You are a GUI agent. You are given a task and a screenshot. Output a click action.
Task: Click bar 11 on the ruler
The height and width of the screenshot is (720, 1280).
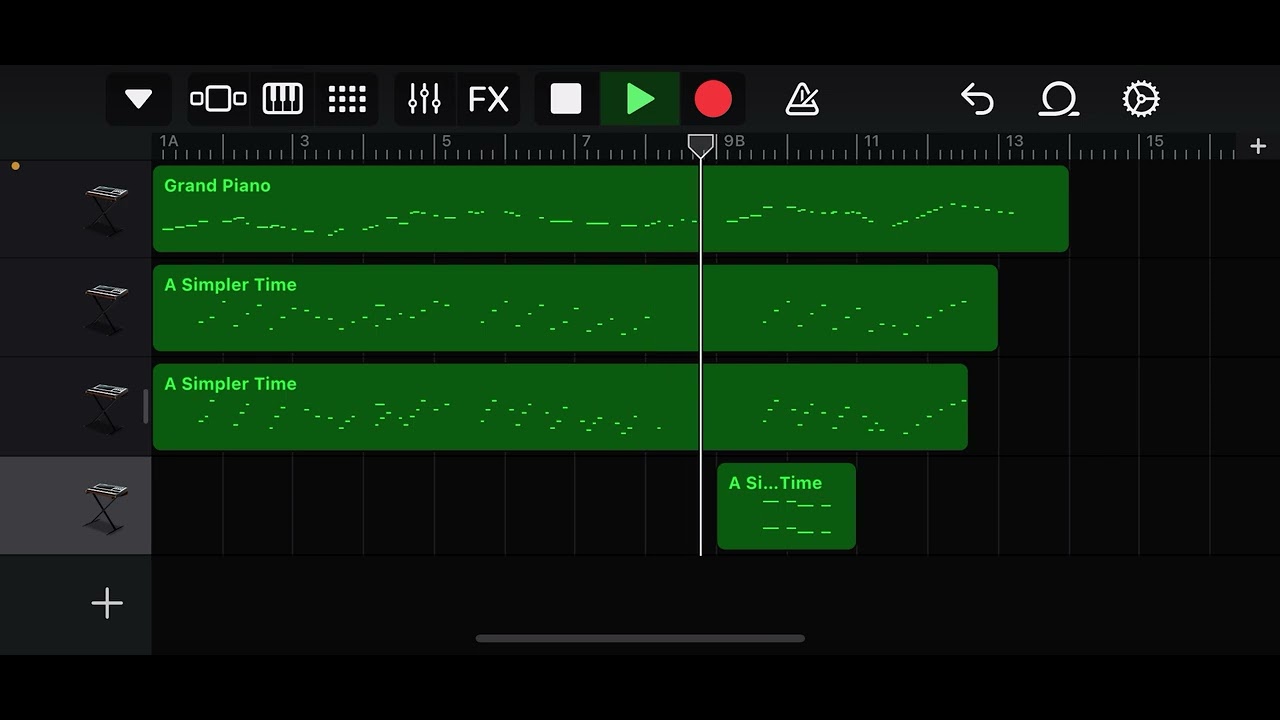pos(872,141)
